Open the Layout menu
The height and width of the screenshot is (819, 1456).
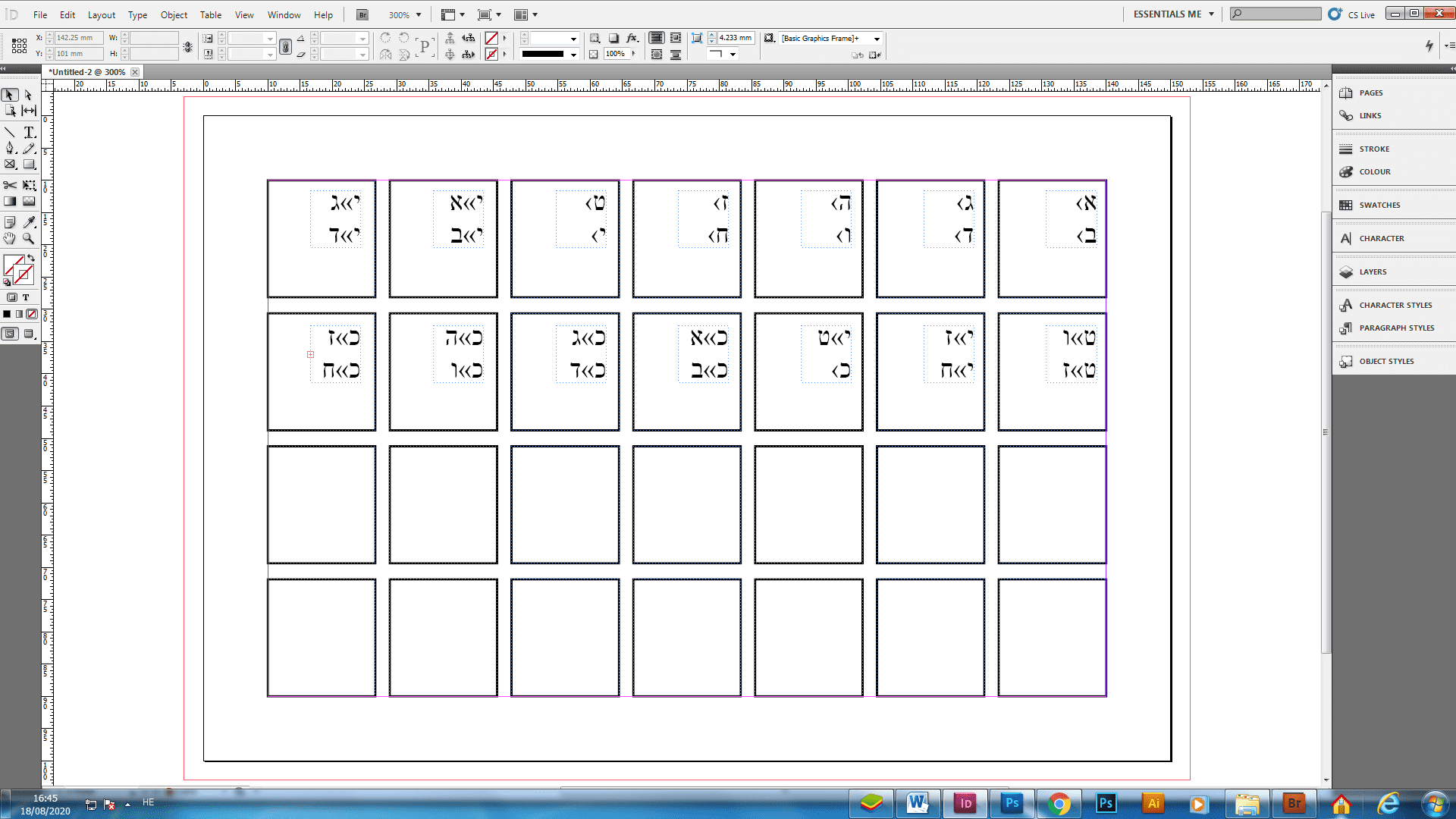[102, 14]
